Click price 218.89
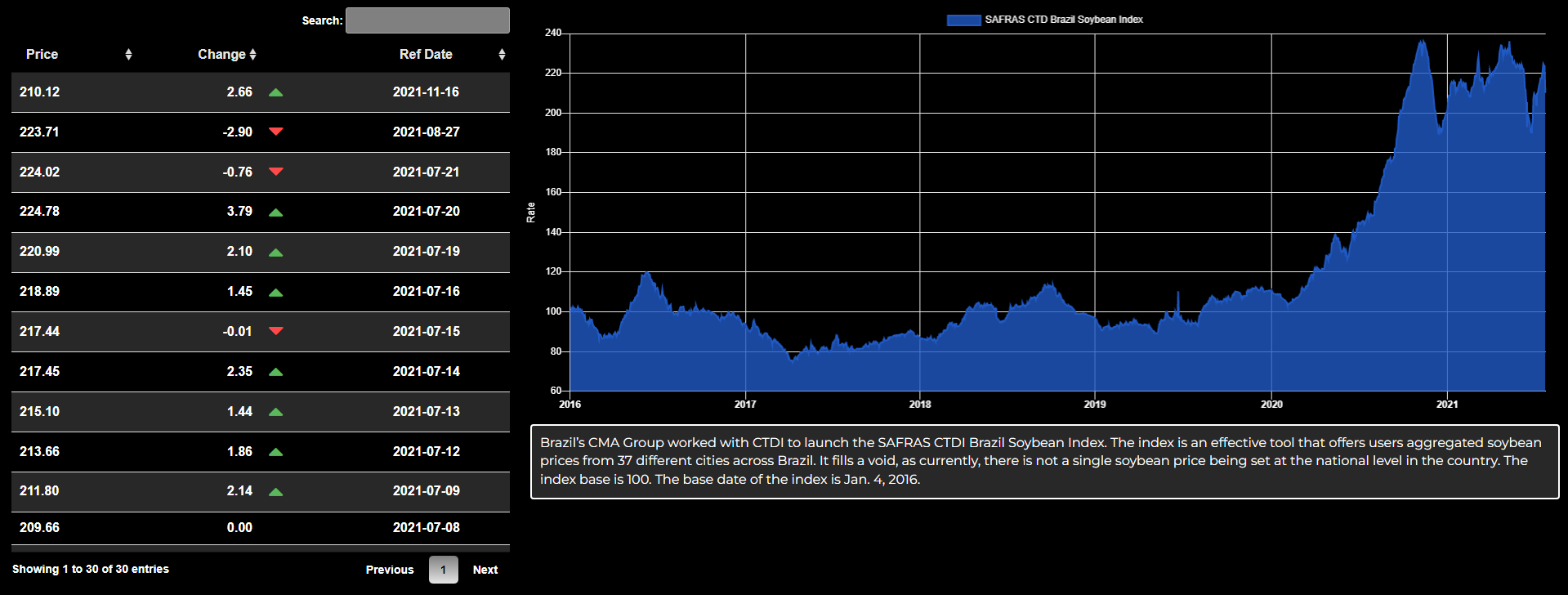1568x595 pixels. coord(39,291)
